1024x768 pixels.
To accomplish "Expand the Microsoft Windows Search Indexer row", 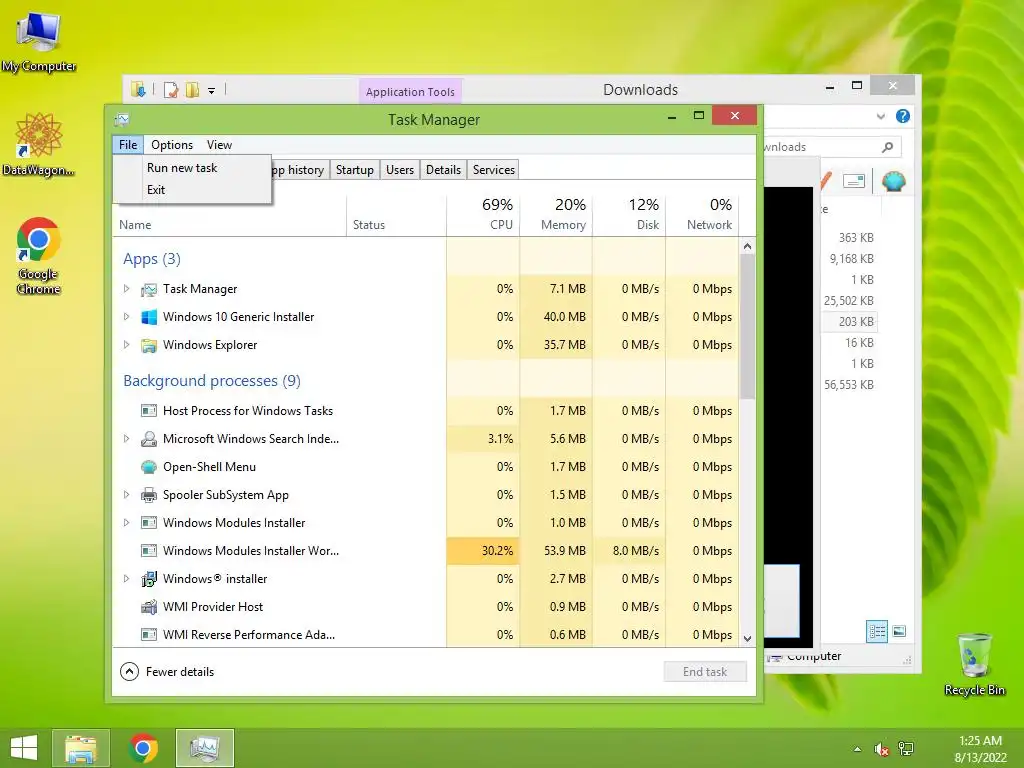I will pos(127,439).
